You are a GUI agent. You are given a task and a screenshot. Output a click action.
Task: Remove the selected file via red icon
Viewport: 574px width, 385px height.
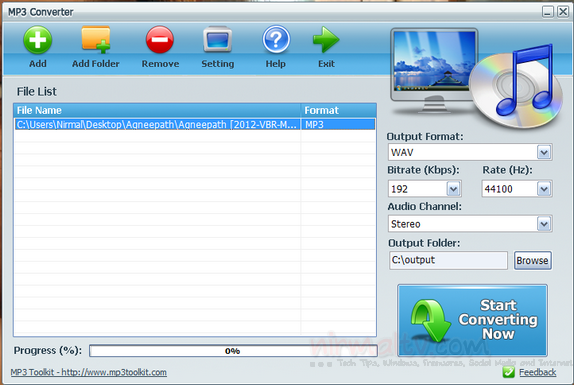(160, 40)
